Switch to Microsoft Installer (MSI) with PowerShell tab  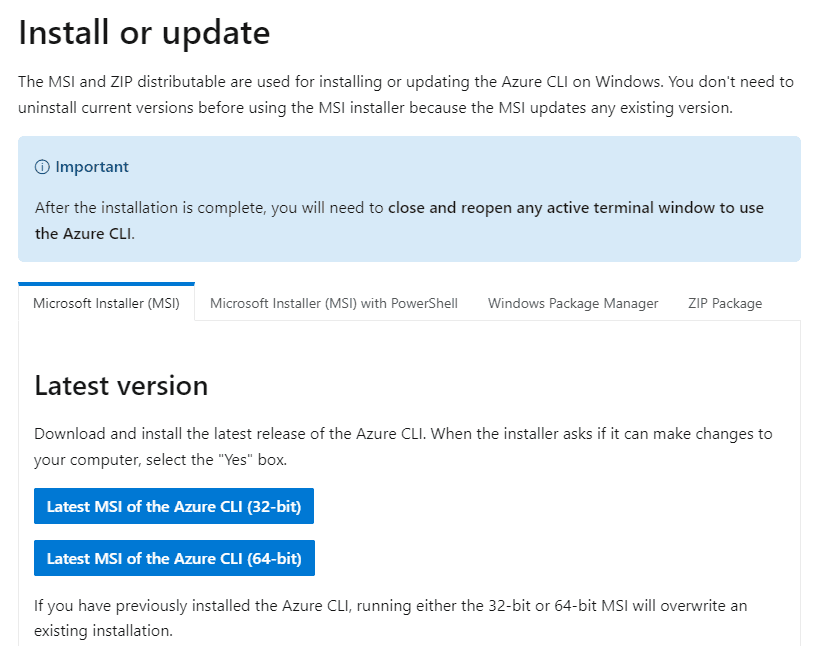334,303
